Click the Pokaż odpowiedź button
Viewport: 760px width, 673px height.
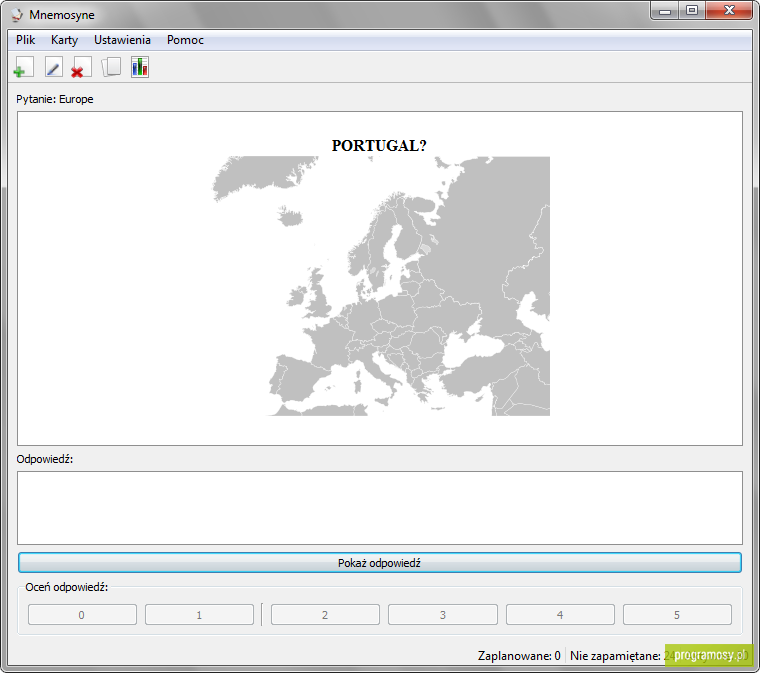tap(380, 563)
